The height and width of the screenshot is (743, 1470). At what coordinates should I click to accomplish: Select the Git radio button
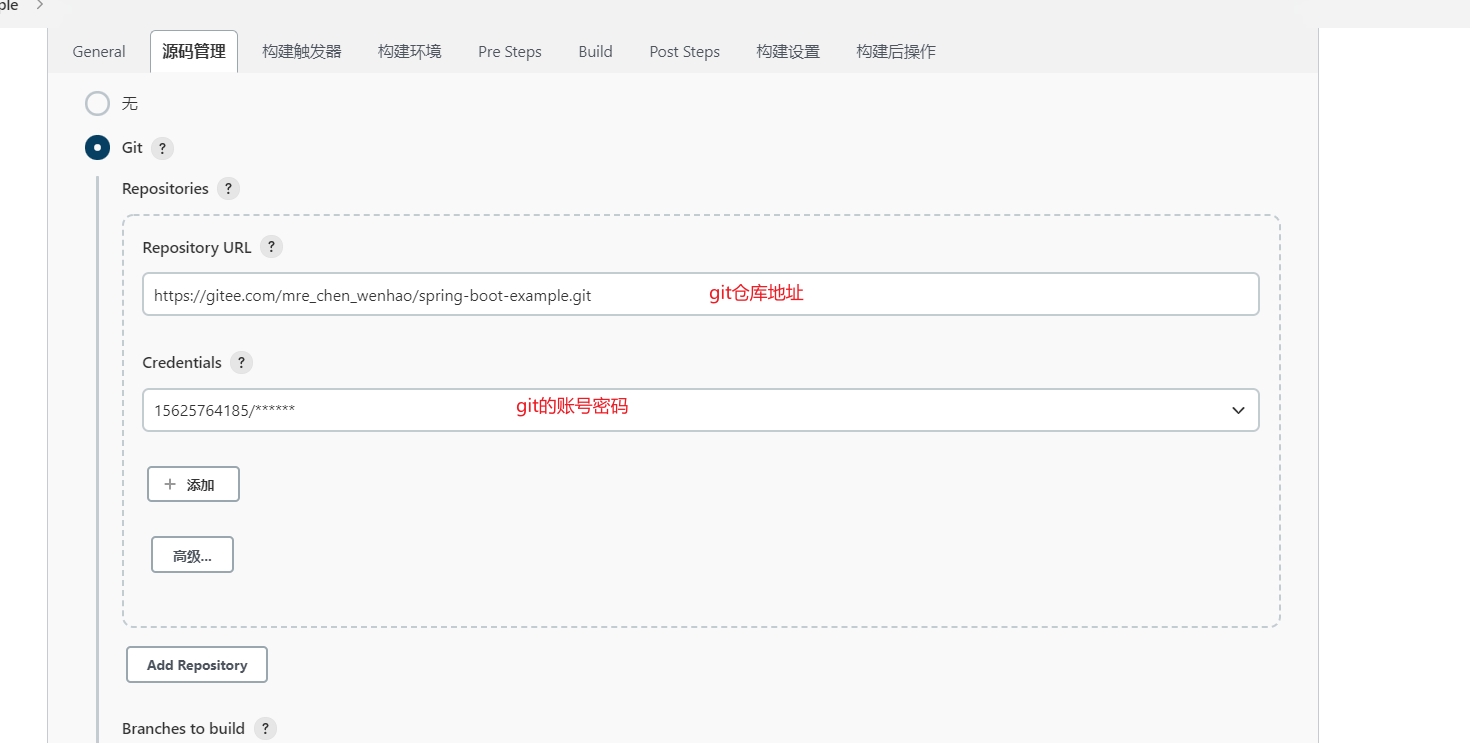click(x=97, y=147)
